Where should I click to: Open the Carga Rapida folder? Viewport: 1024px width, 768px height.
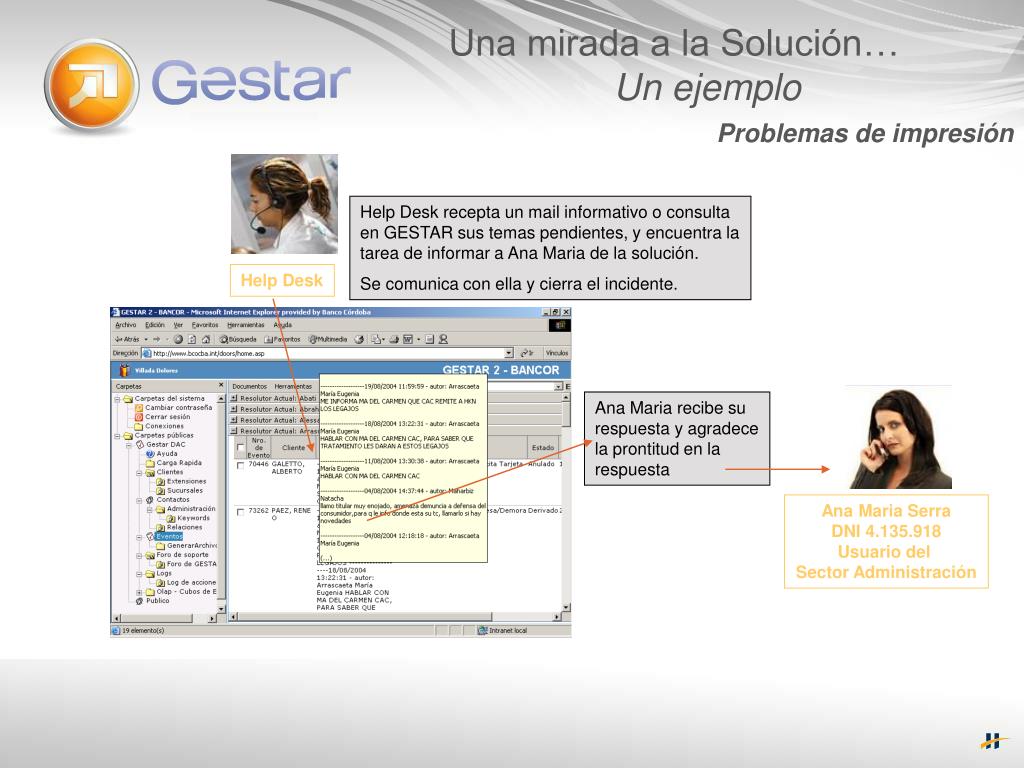point(173,462)
